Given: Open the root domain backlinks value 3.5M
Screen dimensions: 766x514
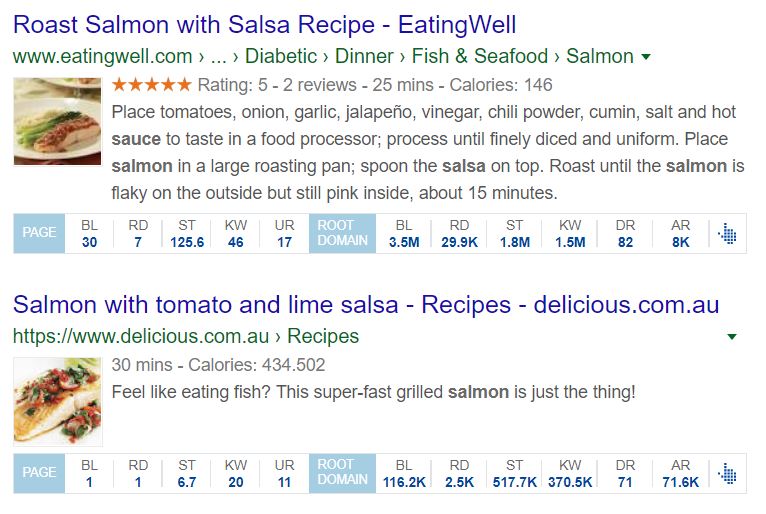Looking at the screenshot, I should [x=404, y=242].
